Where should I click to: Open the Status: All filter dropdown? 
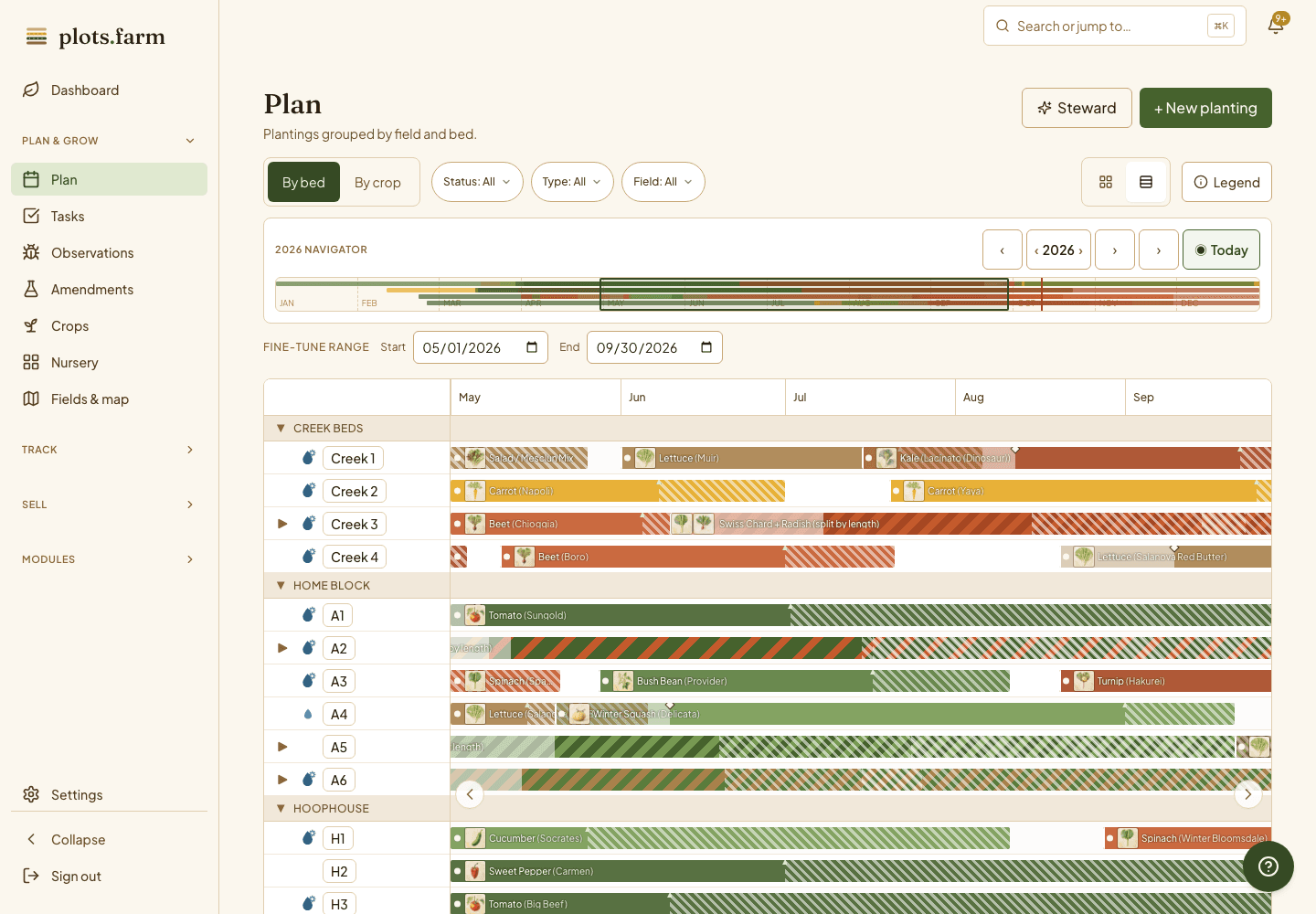coord(477,182)
